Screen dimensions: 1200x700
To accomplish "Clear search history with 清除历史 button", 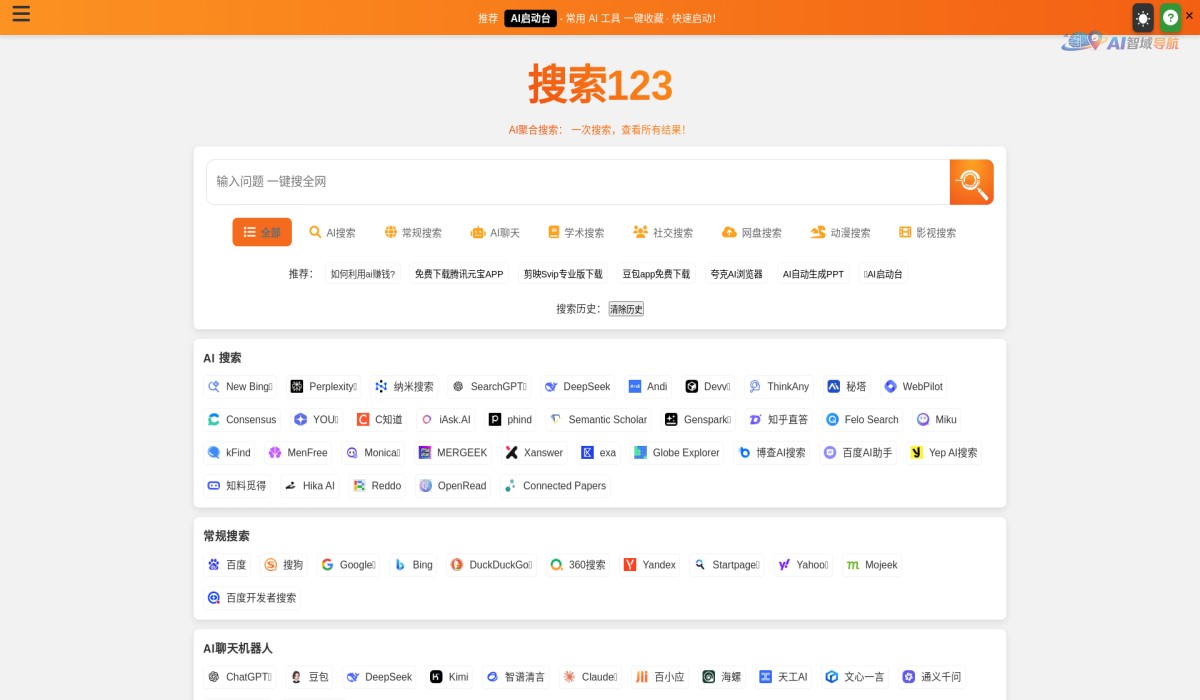I will pyautogui.click(x=625, y=309).
